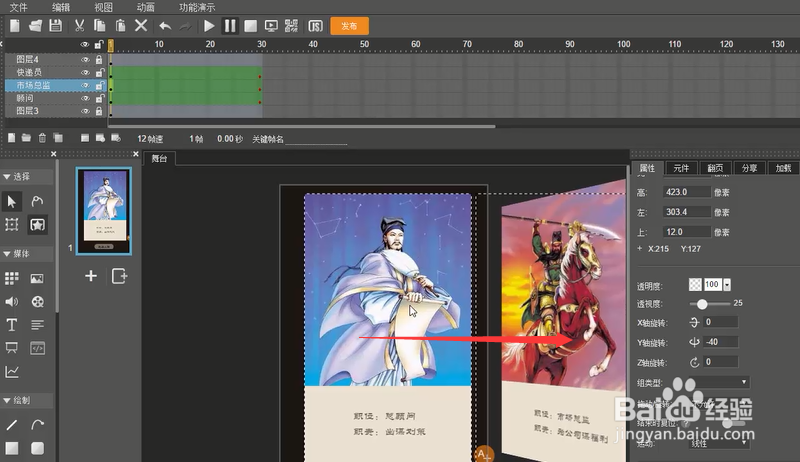Open the 功能演示 menu
The image size is (800, 462).
pos(197,7)
